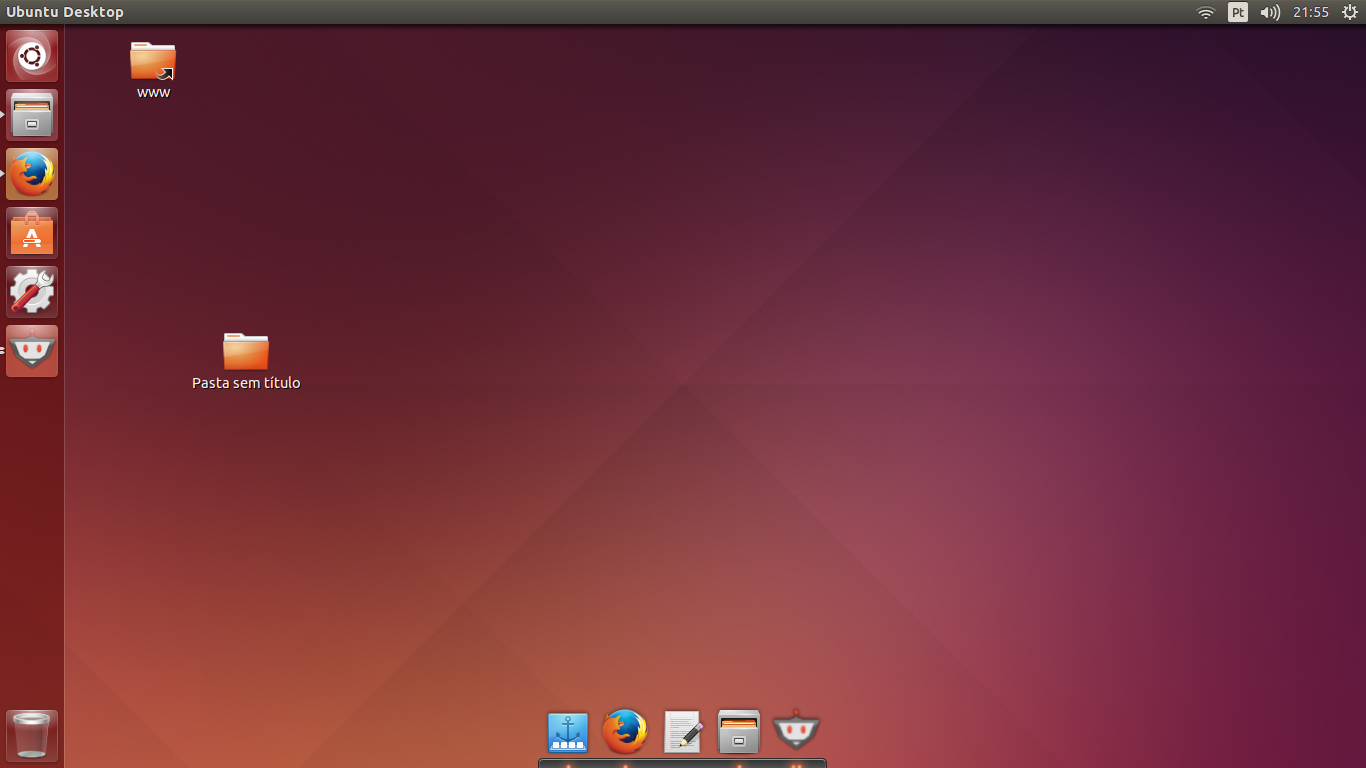The image size is (1366, 768).
Task: Click the robot face icon in launcher
Action: (32, 351)
